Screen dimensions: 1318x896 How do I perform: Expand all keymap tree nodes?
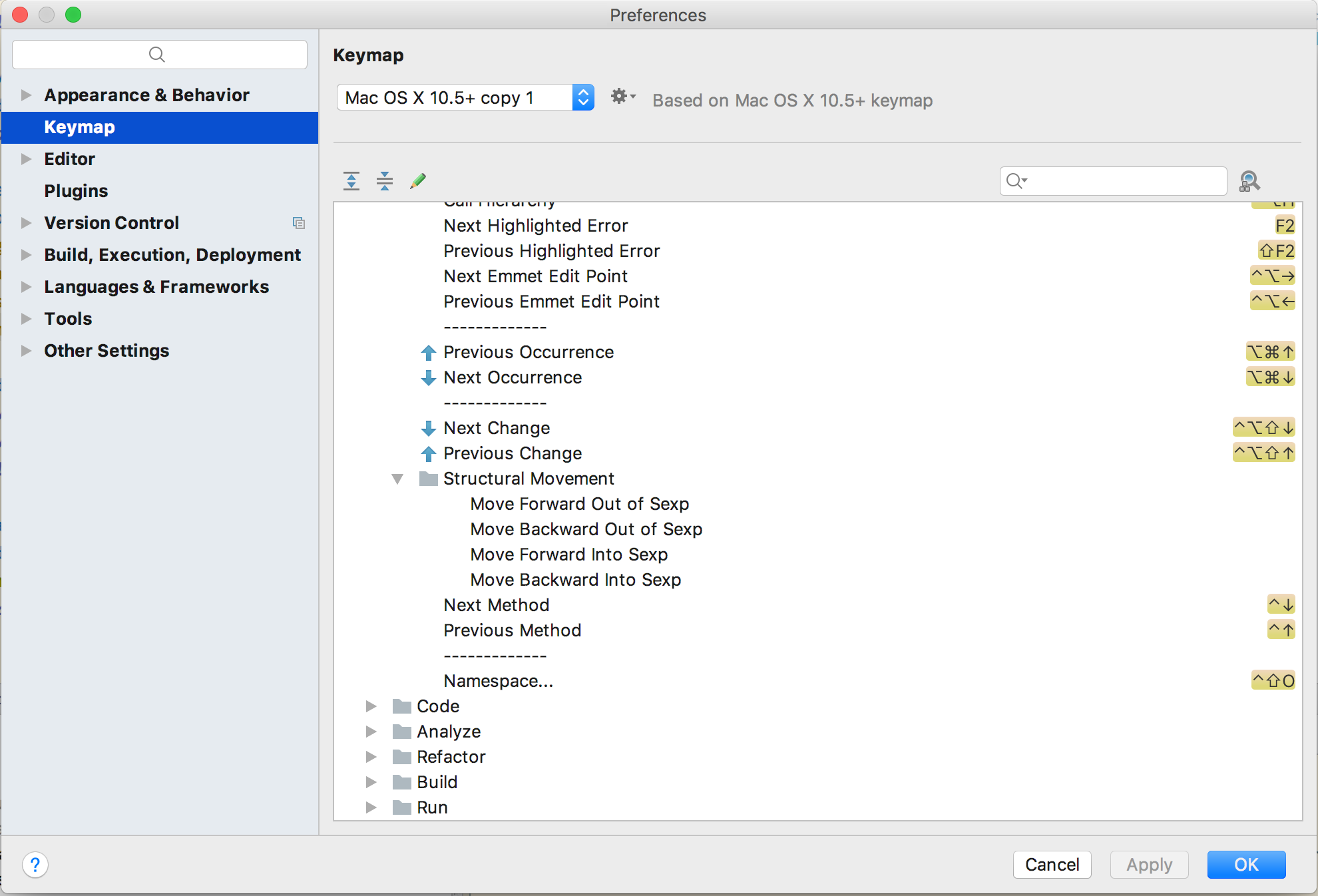(x=351, y=180)
